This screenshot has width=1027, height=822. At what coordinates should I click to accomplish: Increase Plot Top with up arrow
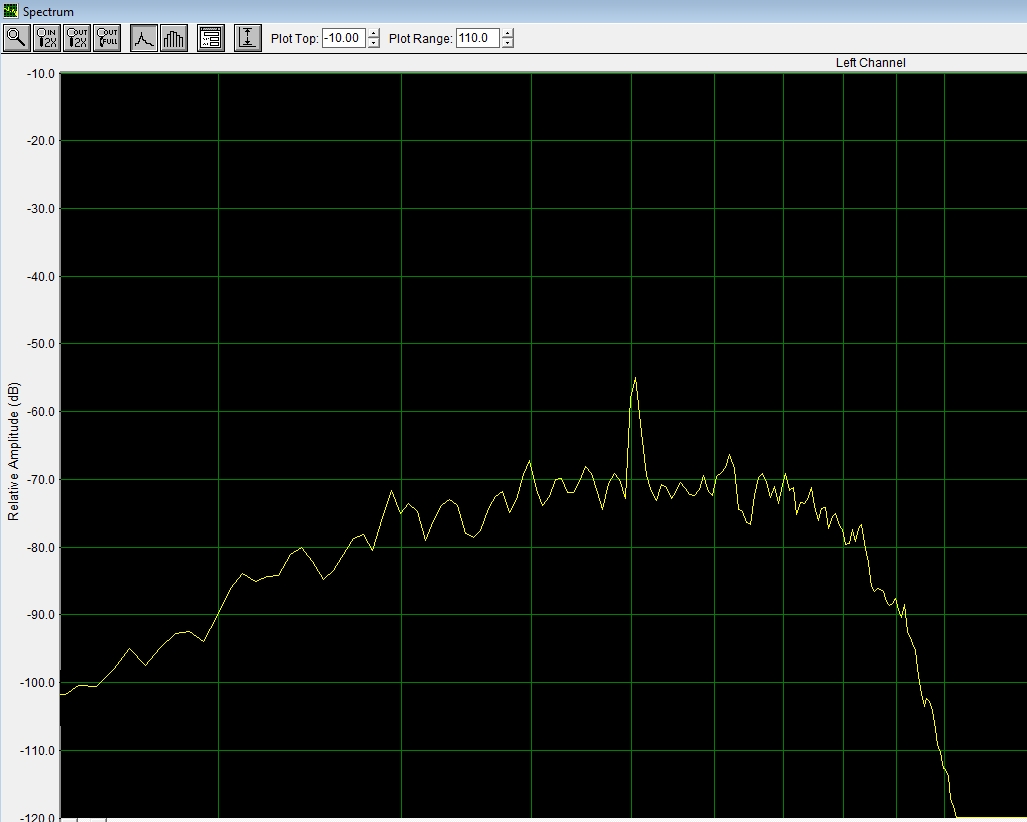374,34
